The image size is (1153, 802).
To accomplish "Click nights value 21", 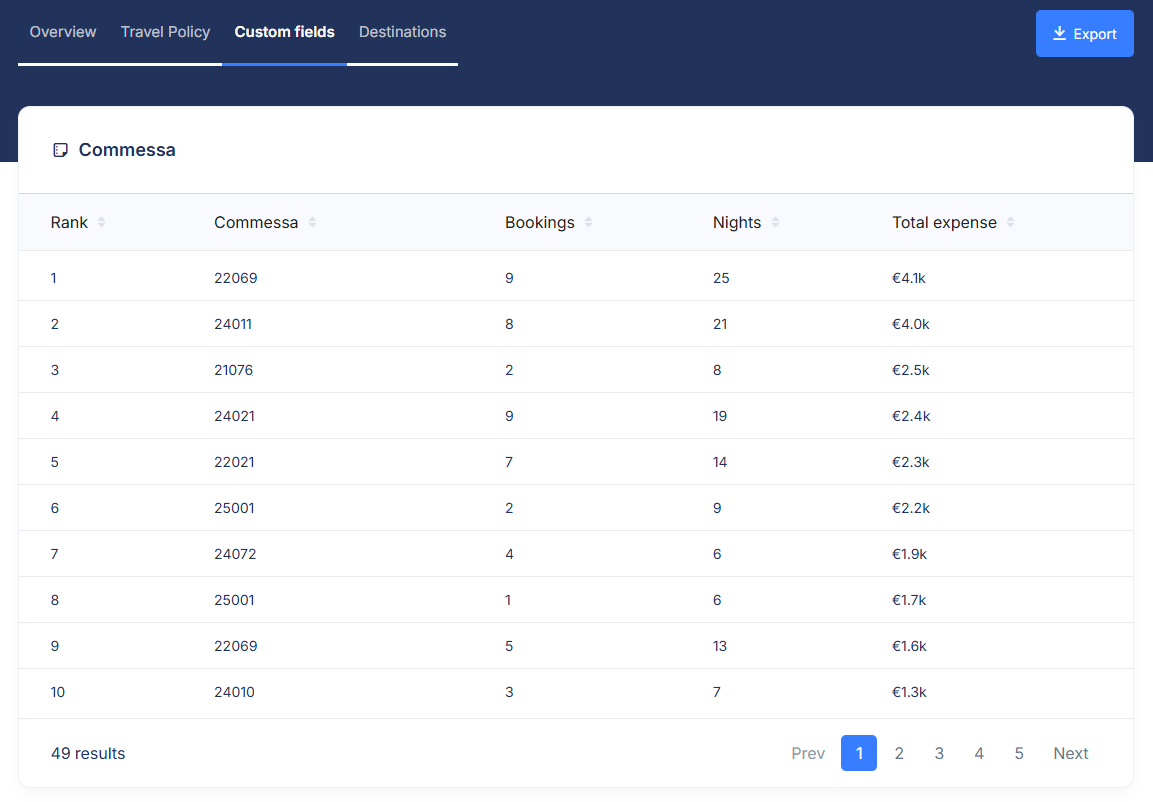I will (x=720, y=324).
